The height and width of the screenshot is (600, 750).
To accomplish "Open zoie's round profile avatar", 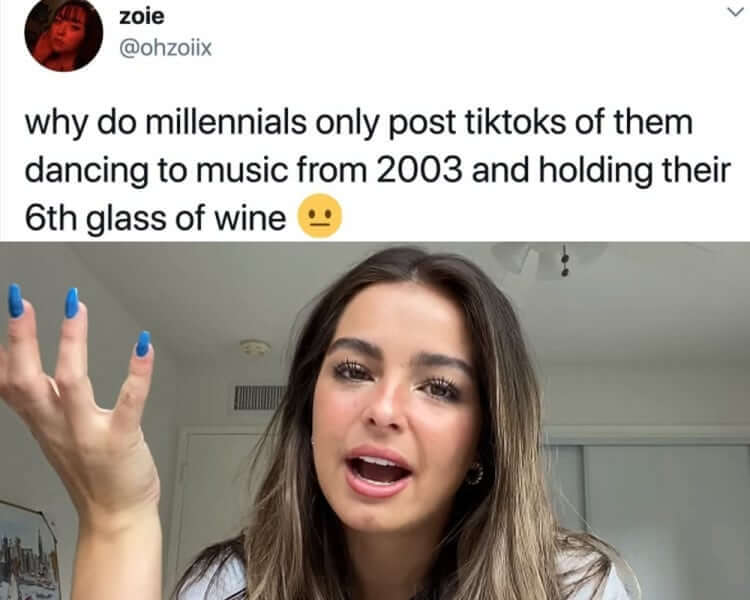I will 64,35.
